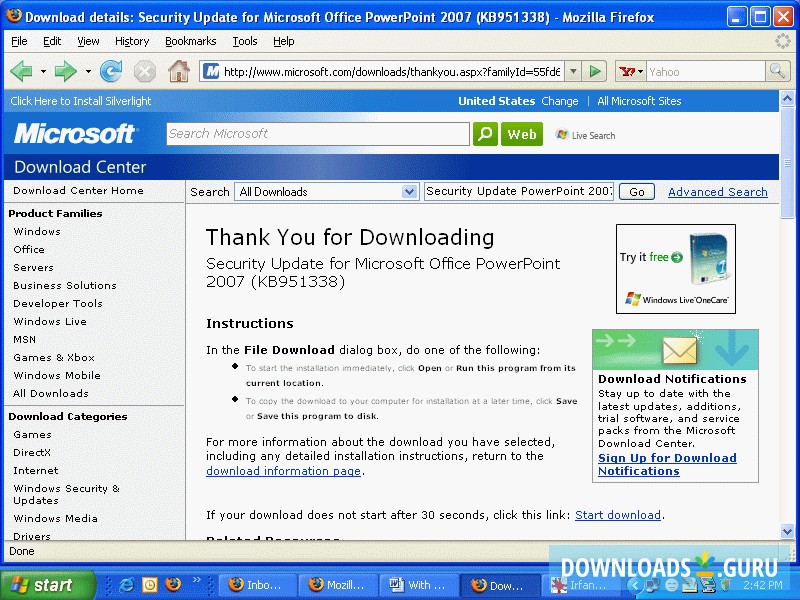Expand hidden Quick Launch items chevron
Image resolution: width=800 pixels, height=600 pixels.
[196, 580]
